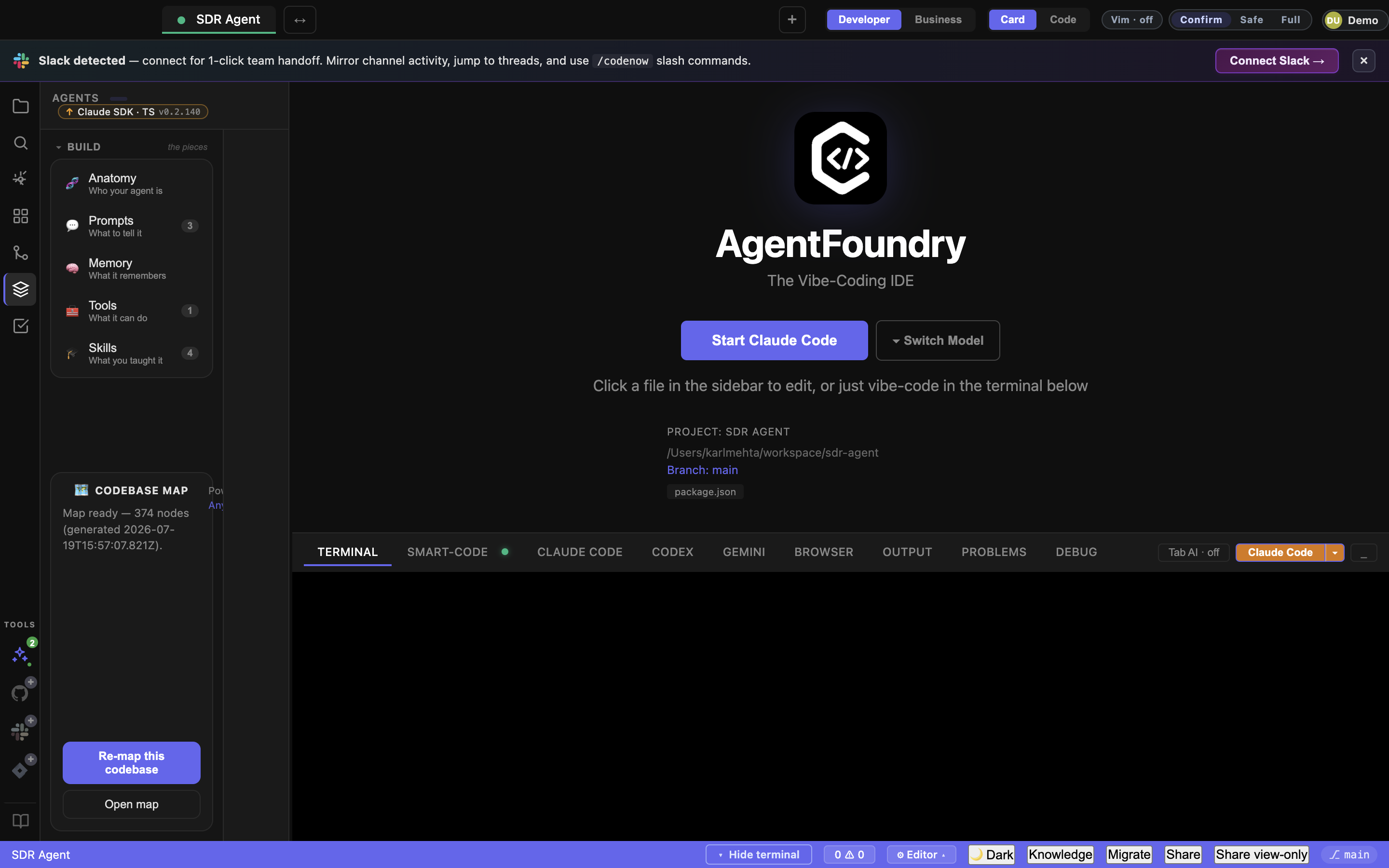Select the Card view toggle

pyautogui.click(x=1012, y=19)
